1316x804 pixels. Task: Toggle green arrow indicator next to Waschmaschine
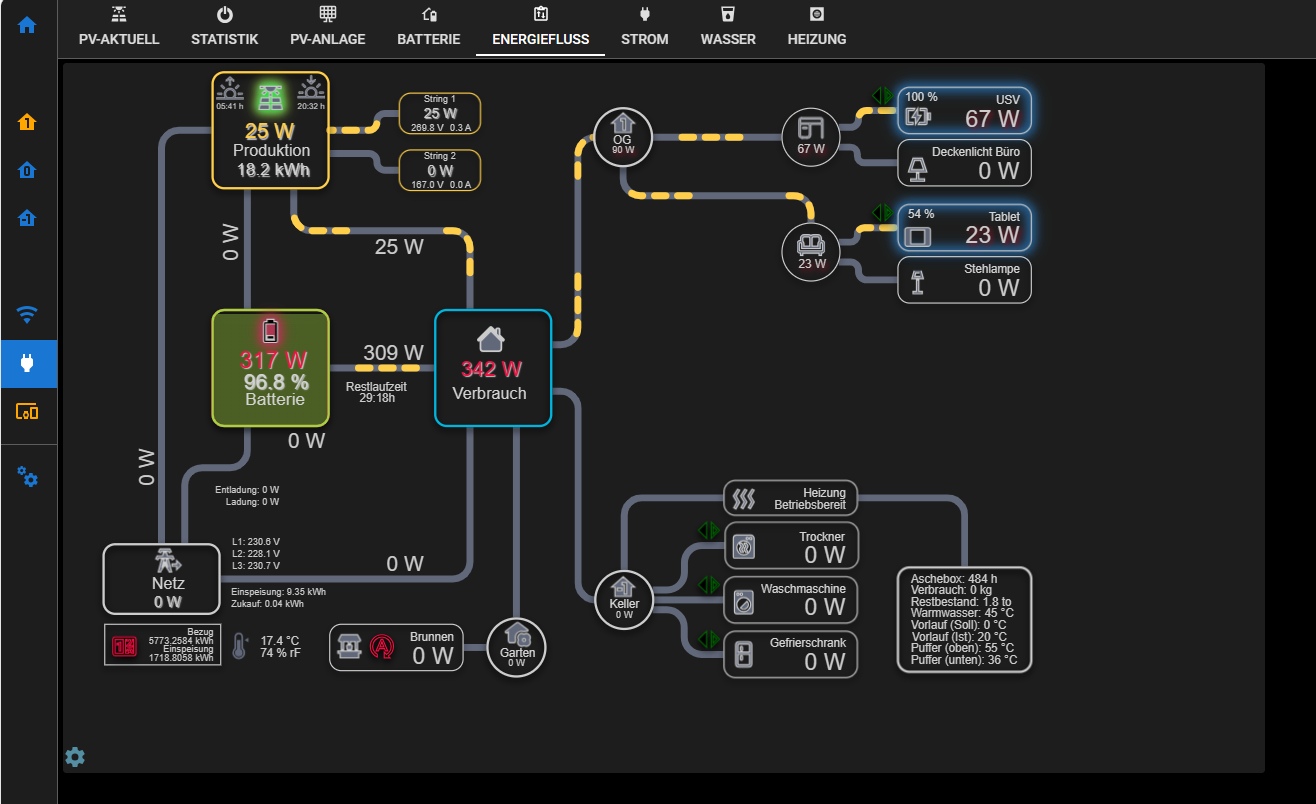[x=708, y=584]
